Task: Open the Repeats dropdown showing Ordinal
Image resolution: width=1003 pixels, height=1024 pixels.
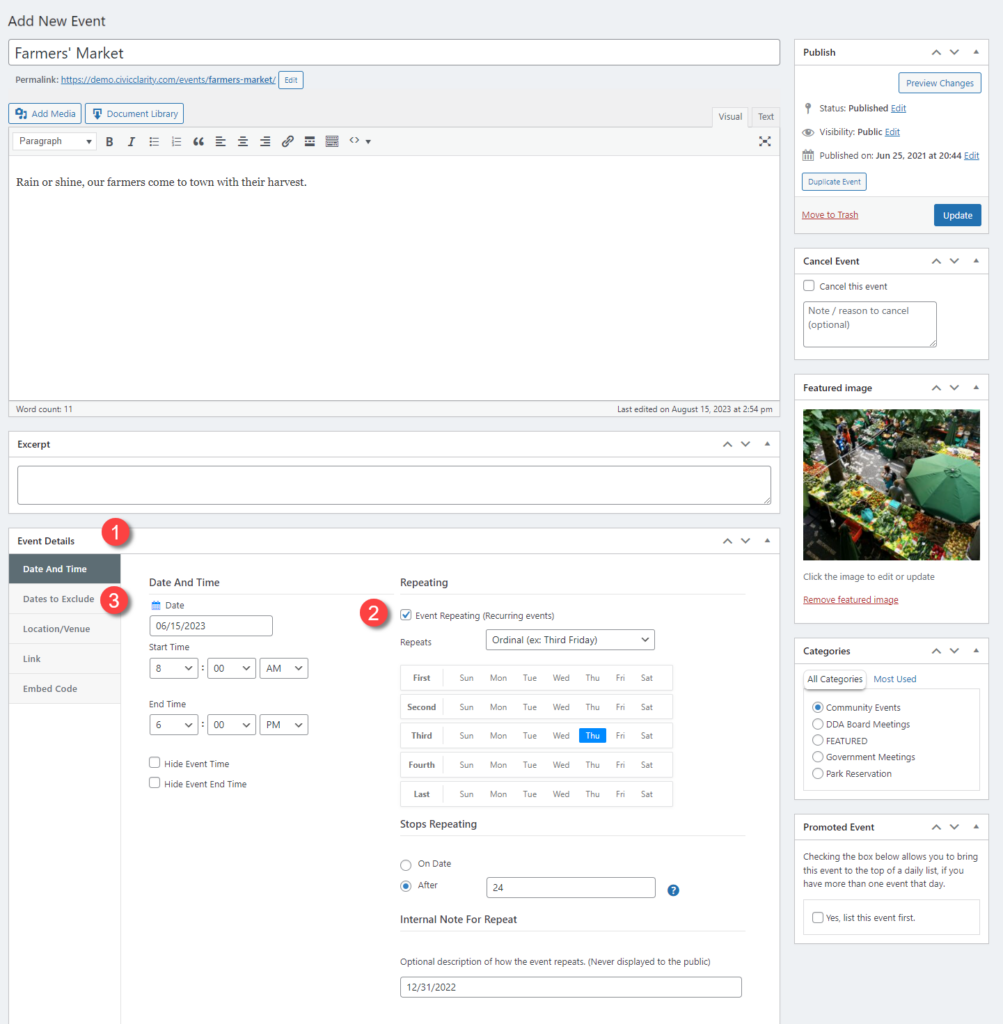Action: [570, 639]
